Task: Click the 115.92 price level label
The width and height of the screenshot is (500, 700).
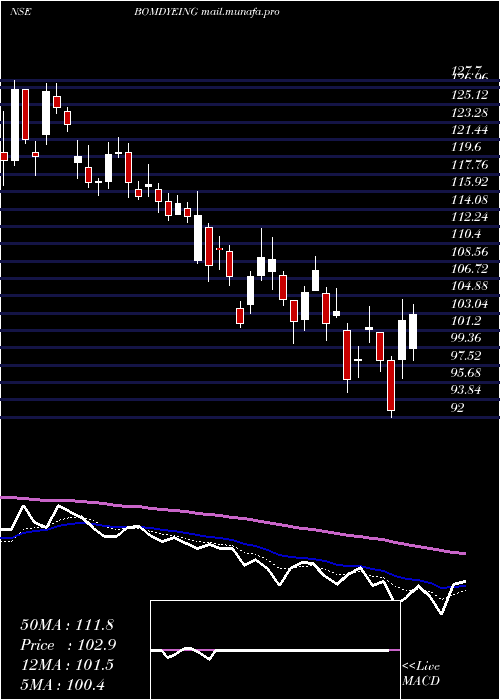Action: [x=469, y=182]
